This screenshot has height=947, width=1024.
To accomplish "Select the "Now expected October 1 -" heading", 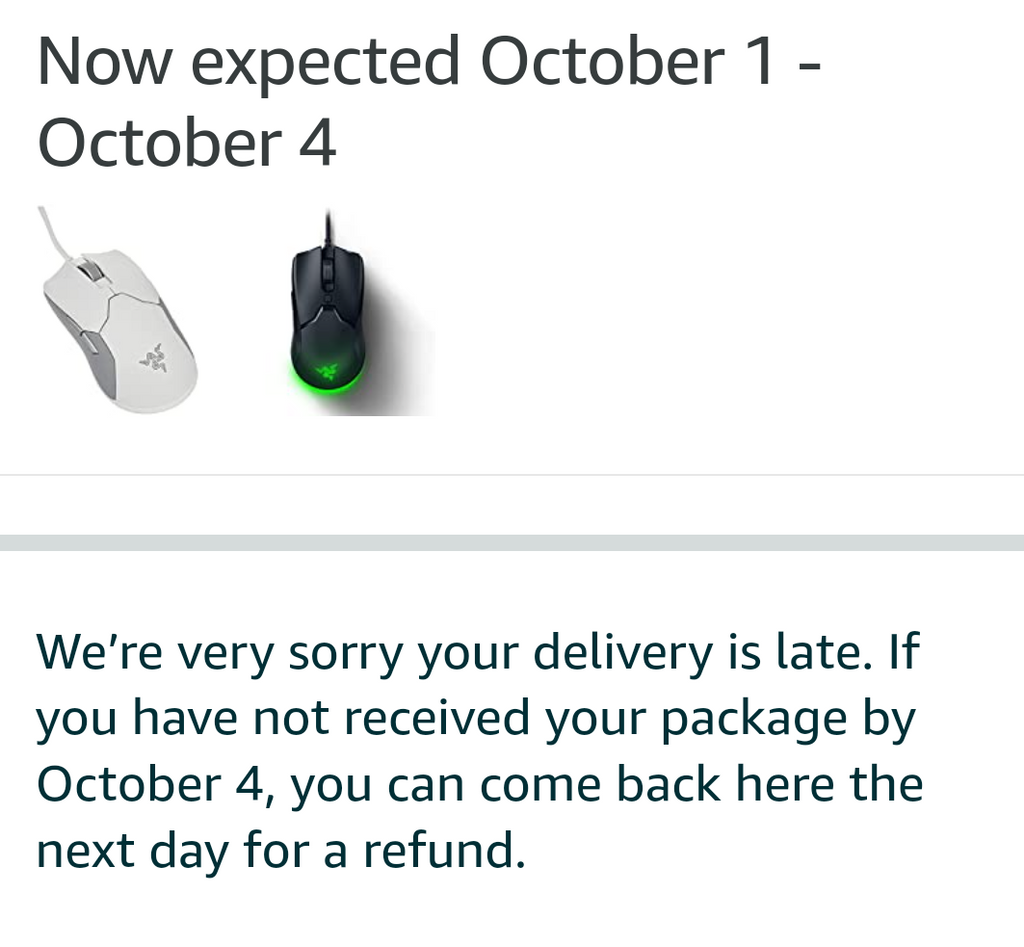I will (x=429, y=62).
